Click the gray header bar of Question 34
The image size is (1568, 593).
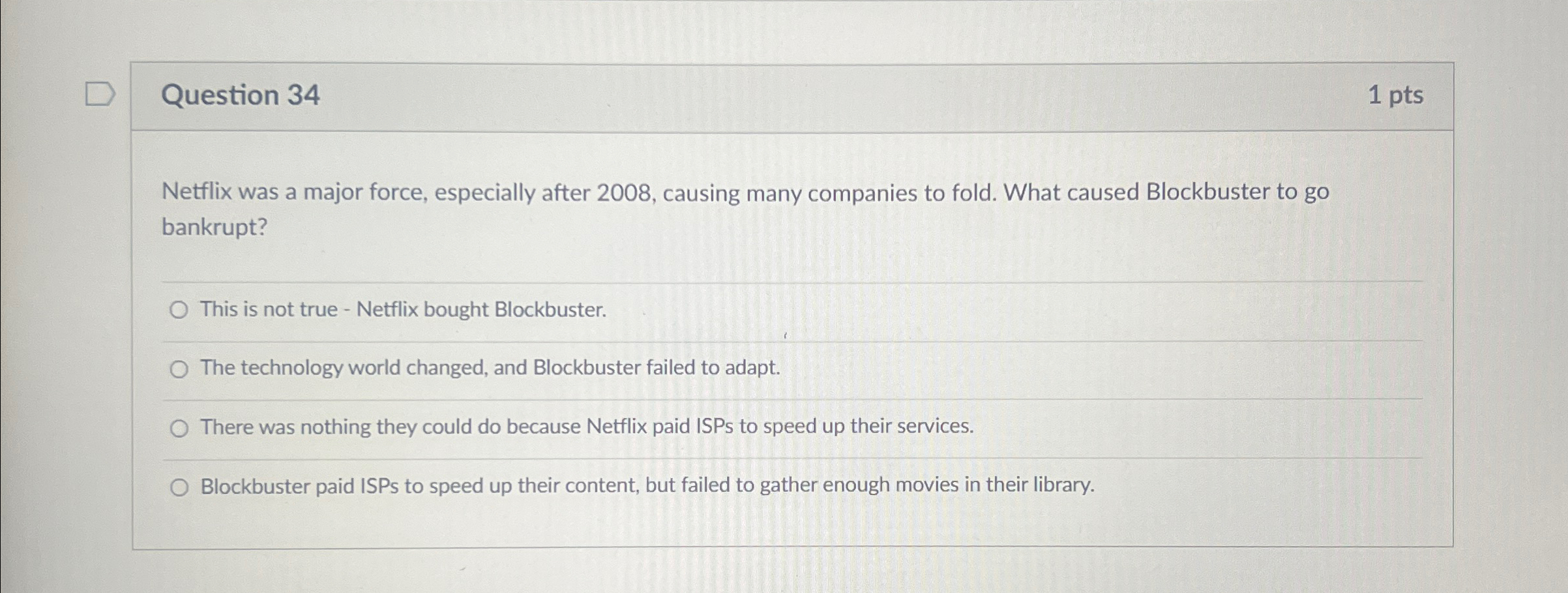click(x=782, y=96)
